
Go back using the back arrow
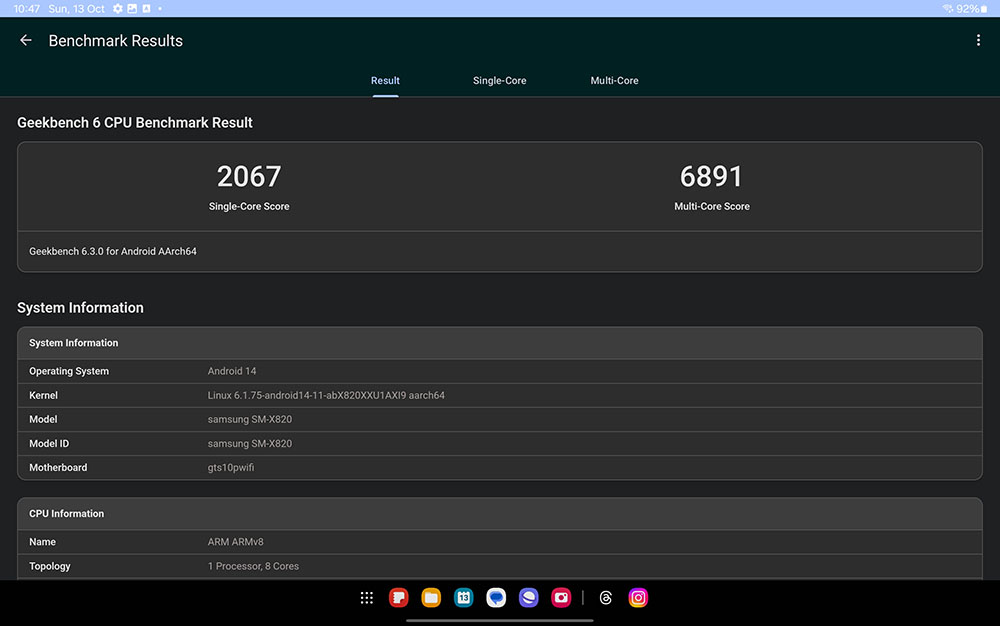pyautogui.click(x=26, y=40)
